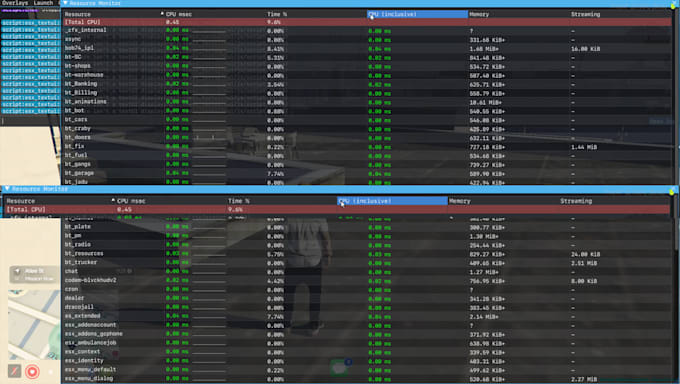Screen dimensions: 680x384
Task: Click the red heart health icon
Action: coord(32,371)
